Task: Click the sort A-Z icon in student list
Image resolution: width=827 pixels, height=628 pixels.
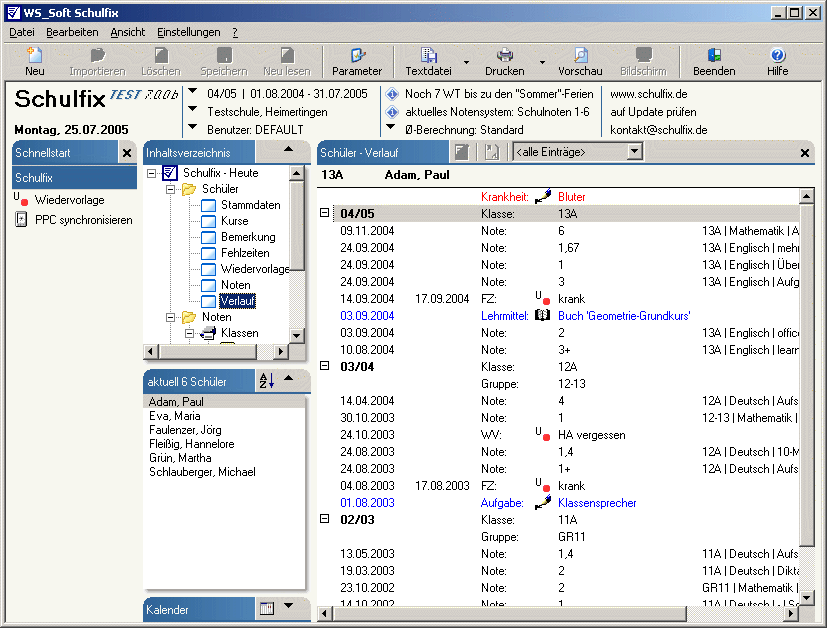Action: pos(266,381)
